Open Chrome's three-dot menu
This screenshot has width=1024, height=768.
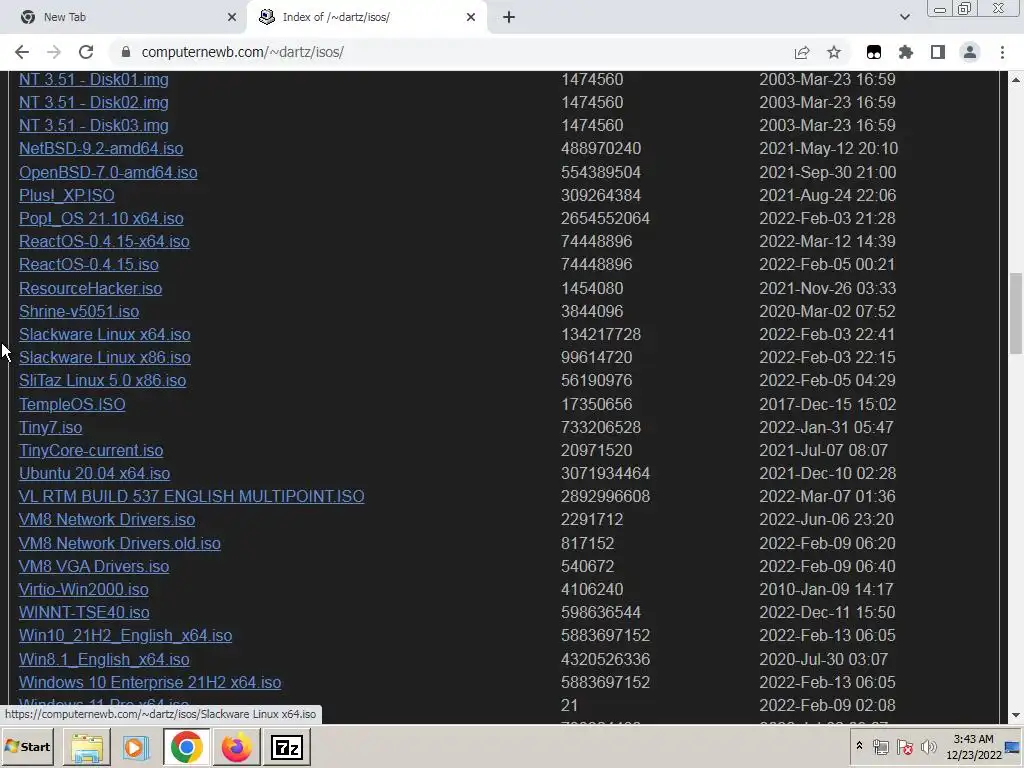(x=1002, y=52)
